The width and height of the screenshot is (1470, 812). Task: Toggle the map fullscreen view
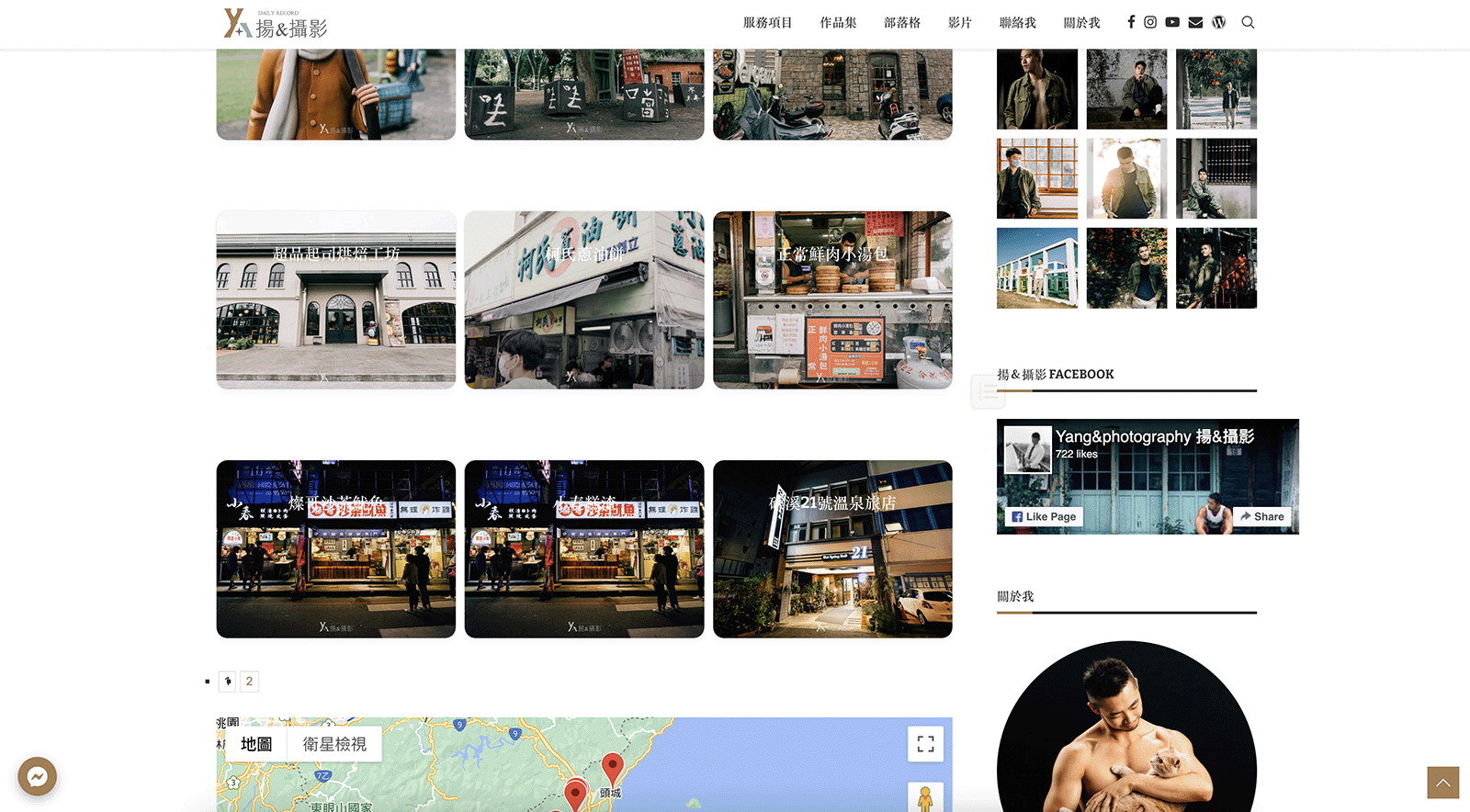tap(925, 744)
